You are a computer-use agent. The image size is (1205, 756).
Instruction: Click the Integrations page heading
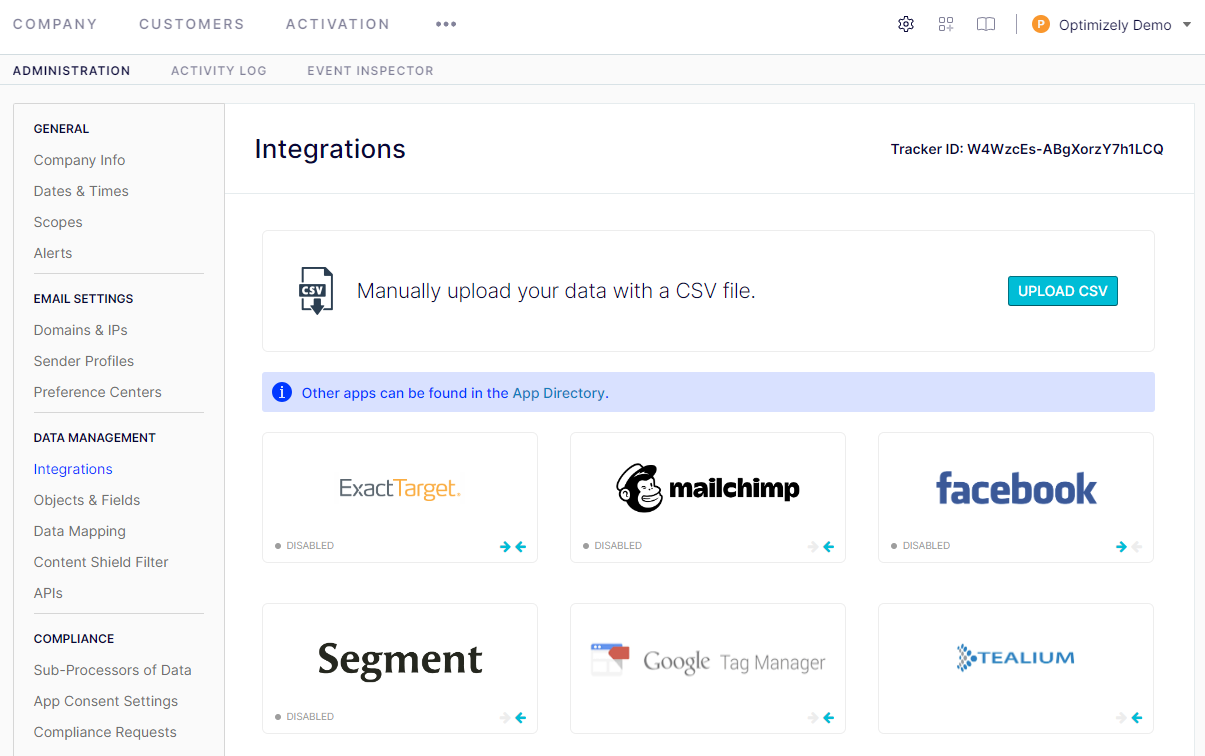(x=330, y=149)
